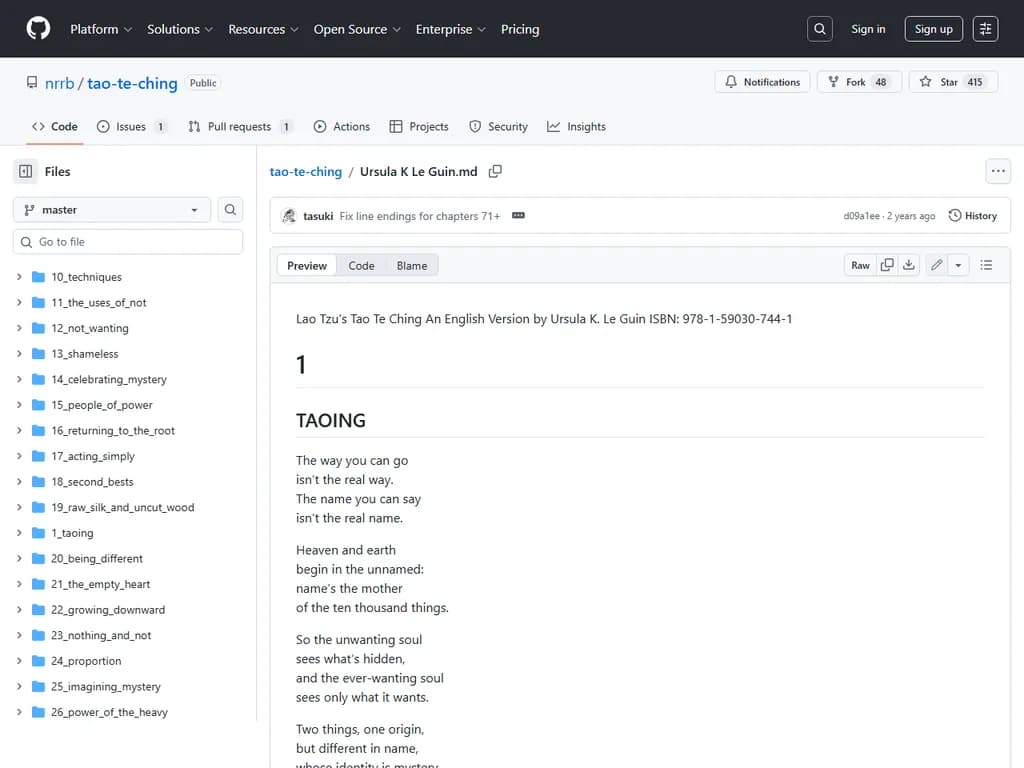
Task: Collapse the Files side panel icon
Action: click(26, 172)
